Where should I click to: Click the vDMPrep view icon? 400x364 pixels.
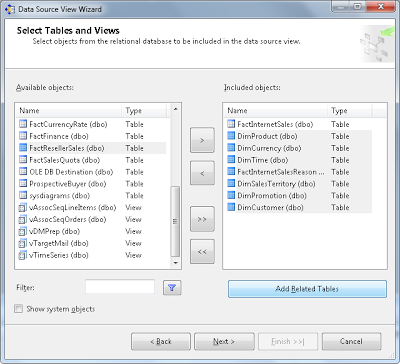pos(22,231)
